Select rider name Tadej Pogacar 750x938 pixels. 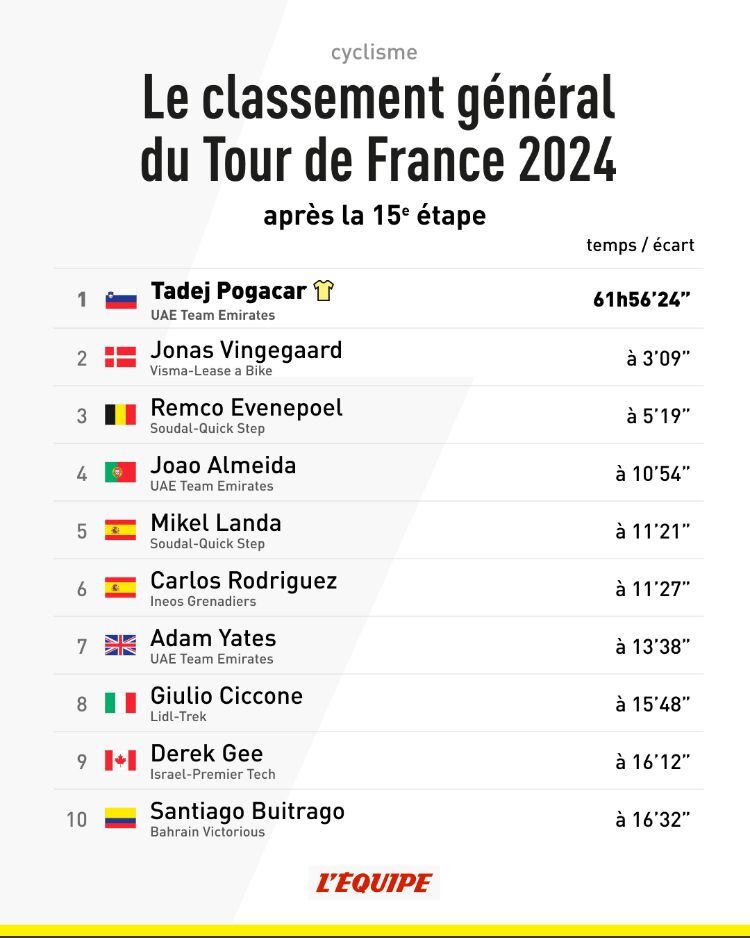(228, 291)
